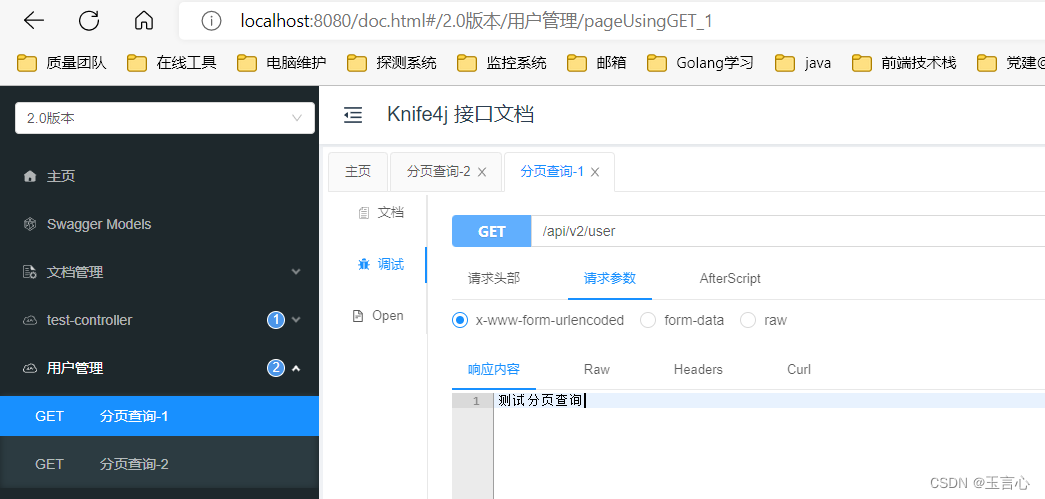Open the 文档 side tab
The image size is (1045, 499).
[381, 213]
